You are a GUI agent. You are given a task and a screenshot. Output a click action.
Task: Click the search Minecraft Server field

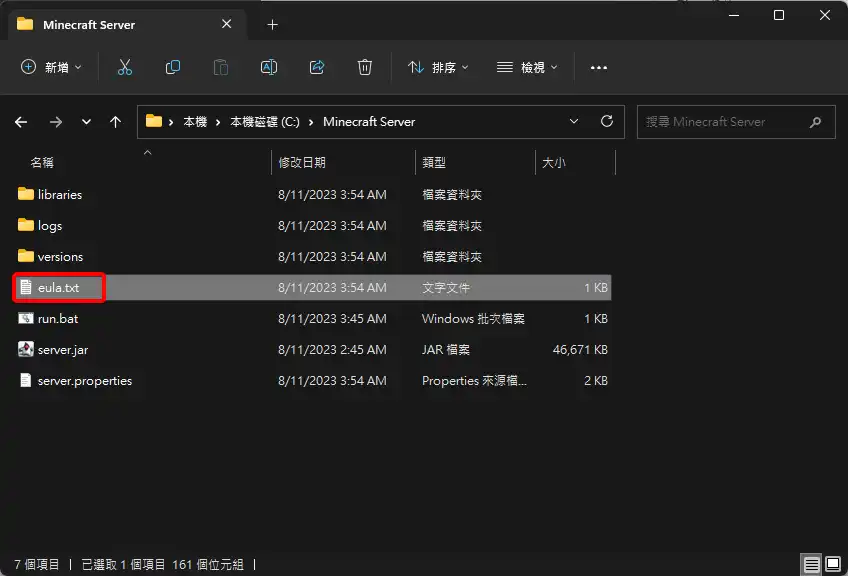(x=736, y=122)
